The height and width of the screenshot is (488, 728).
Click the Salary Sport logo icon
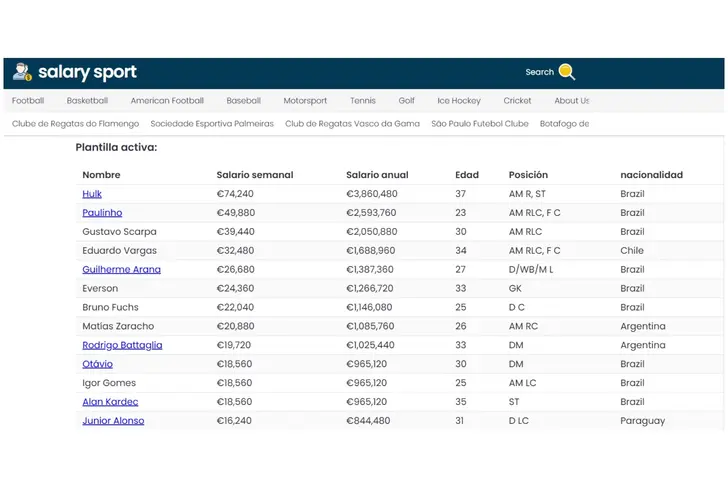click(x=22, y=72)
